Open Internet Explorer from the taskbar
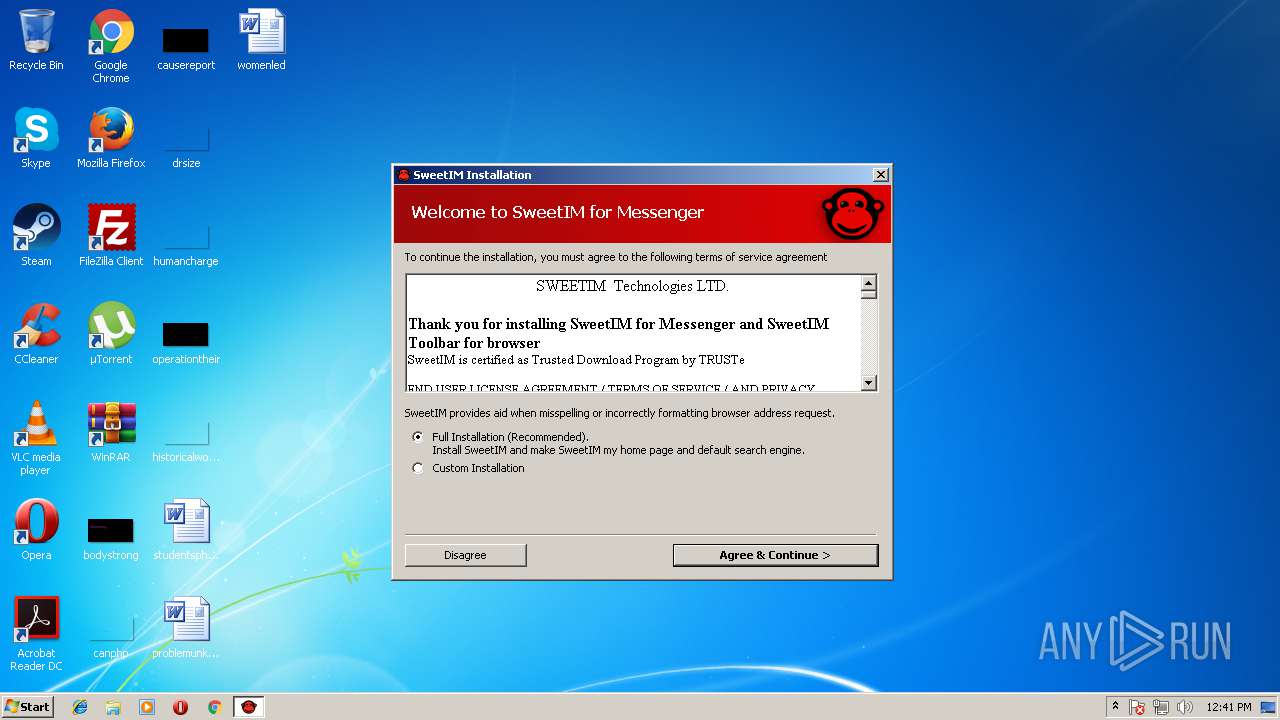 click(80, 707)
